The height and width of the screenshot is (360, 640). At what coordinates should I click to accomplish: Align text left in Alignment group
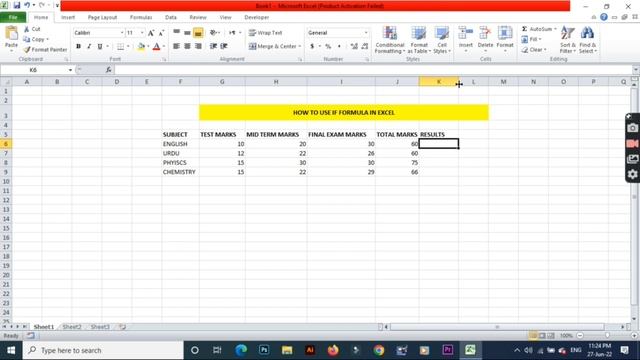176,46
